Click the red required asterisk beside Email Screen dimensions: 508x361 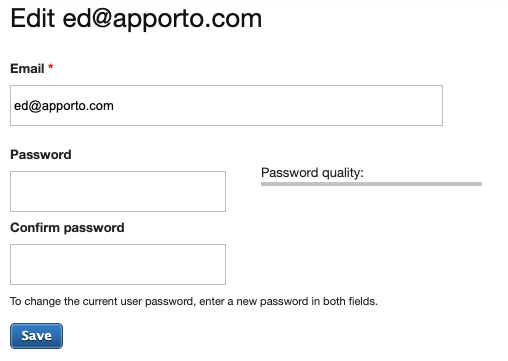[x=51, y=67]
